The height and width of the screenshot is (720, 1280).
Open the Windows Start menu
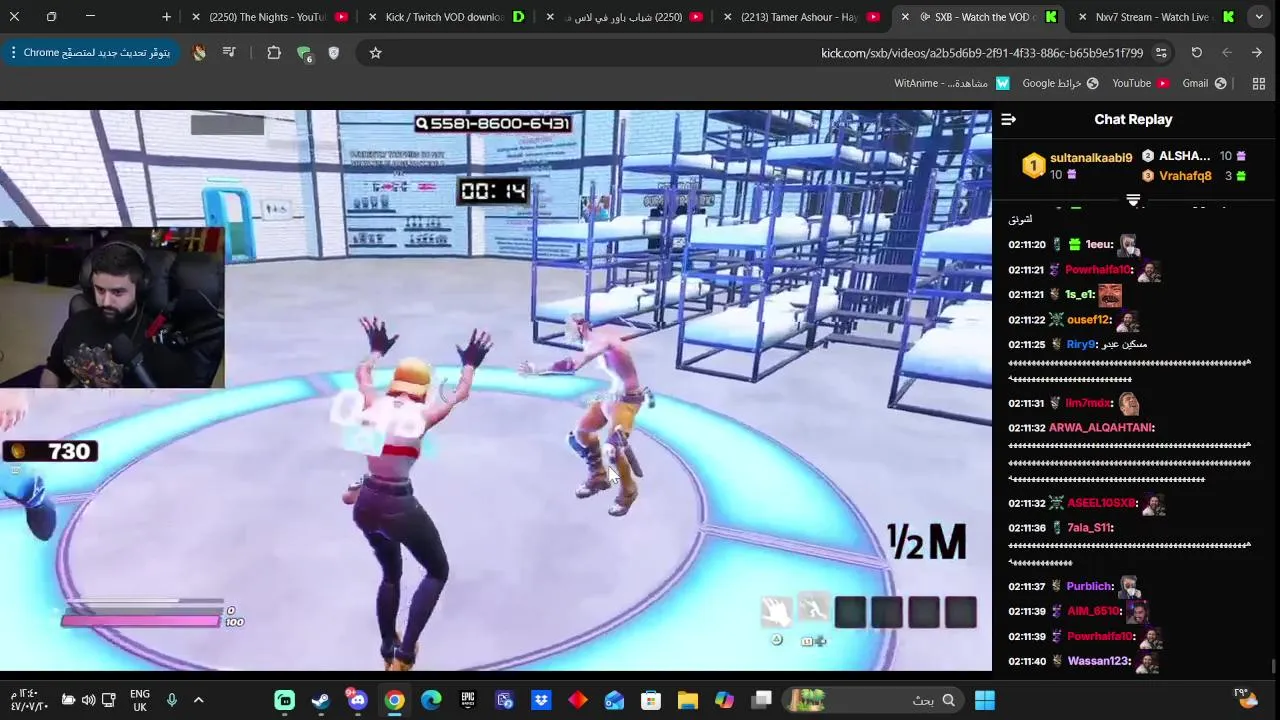[x=985, y=700]
